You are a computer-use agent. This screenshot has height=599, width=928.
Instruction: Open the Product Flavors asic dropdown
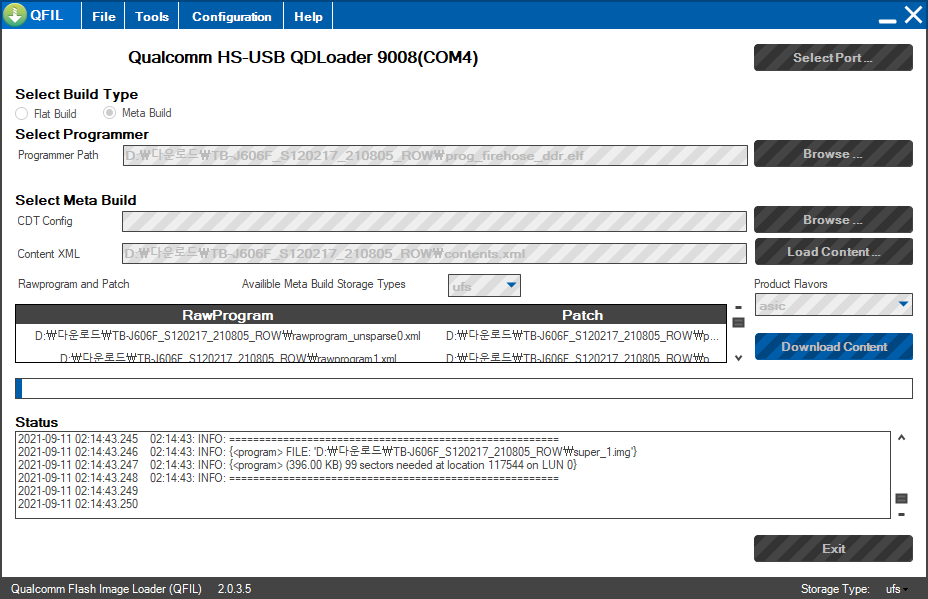pyautogui.click(x=833, y=305)
